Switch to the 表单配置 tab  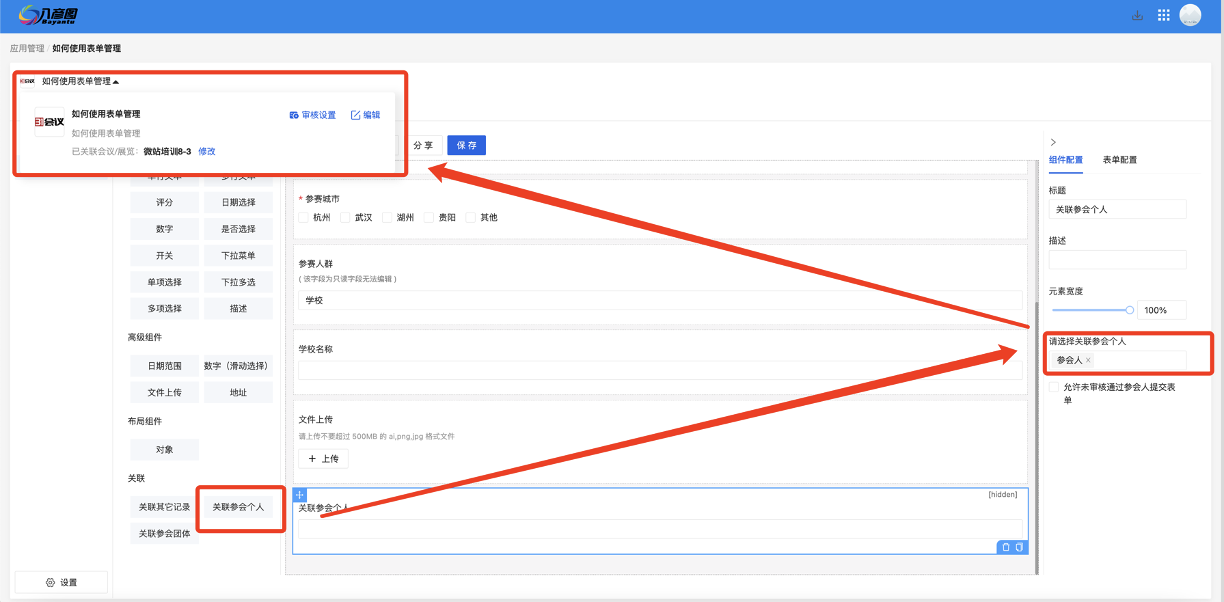pos(1119,160)
